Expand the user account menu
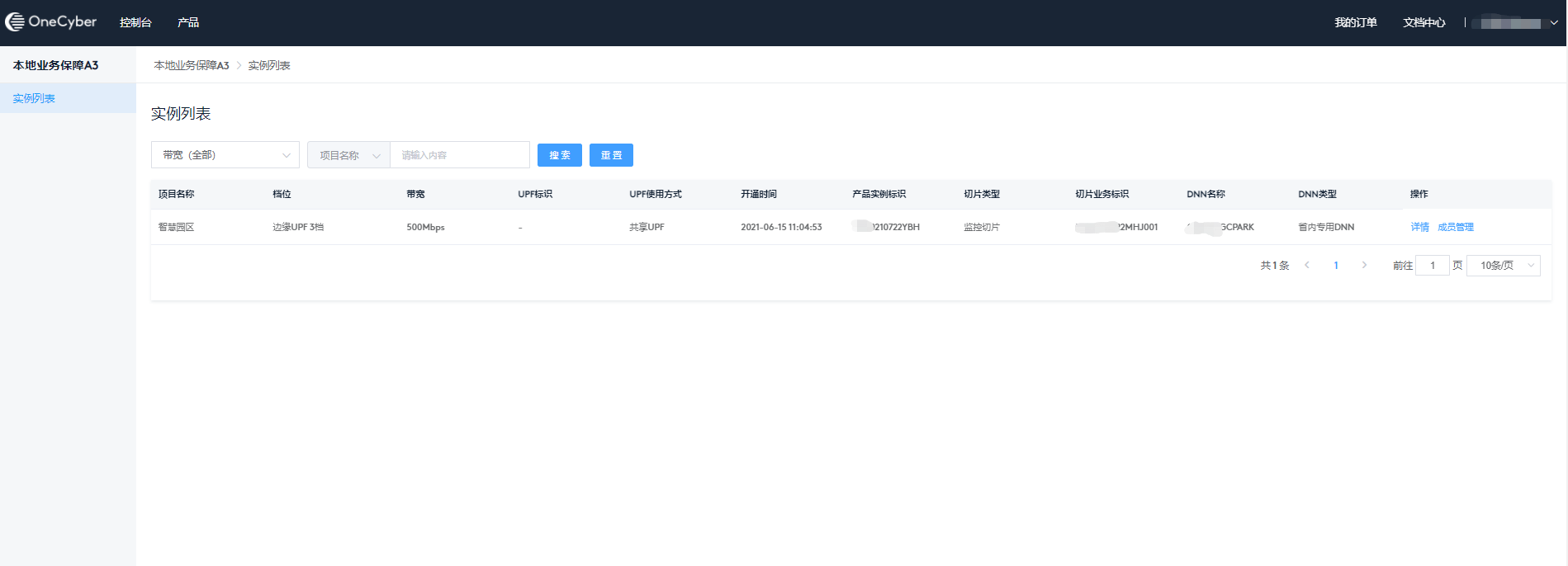The height and width of the screenshot is (566, 1568). point(1518,23)
